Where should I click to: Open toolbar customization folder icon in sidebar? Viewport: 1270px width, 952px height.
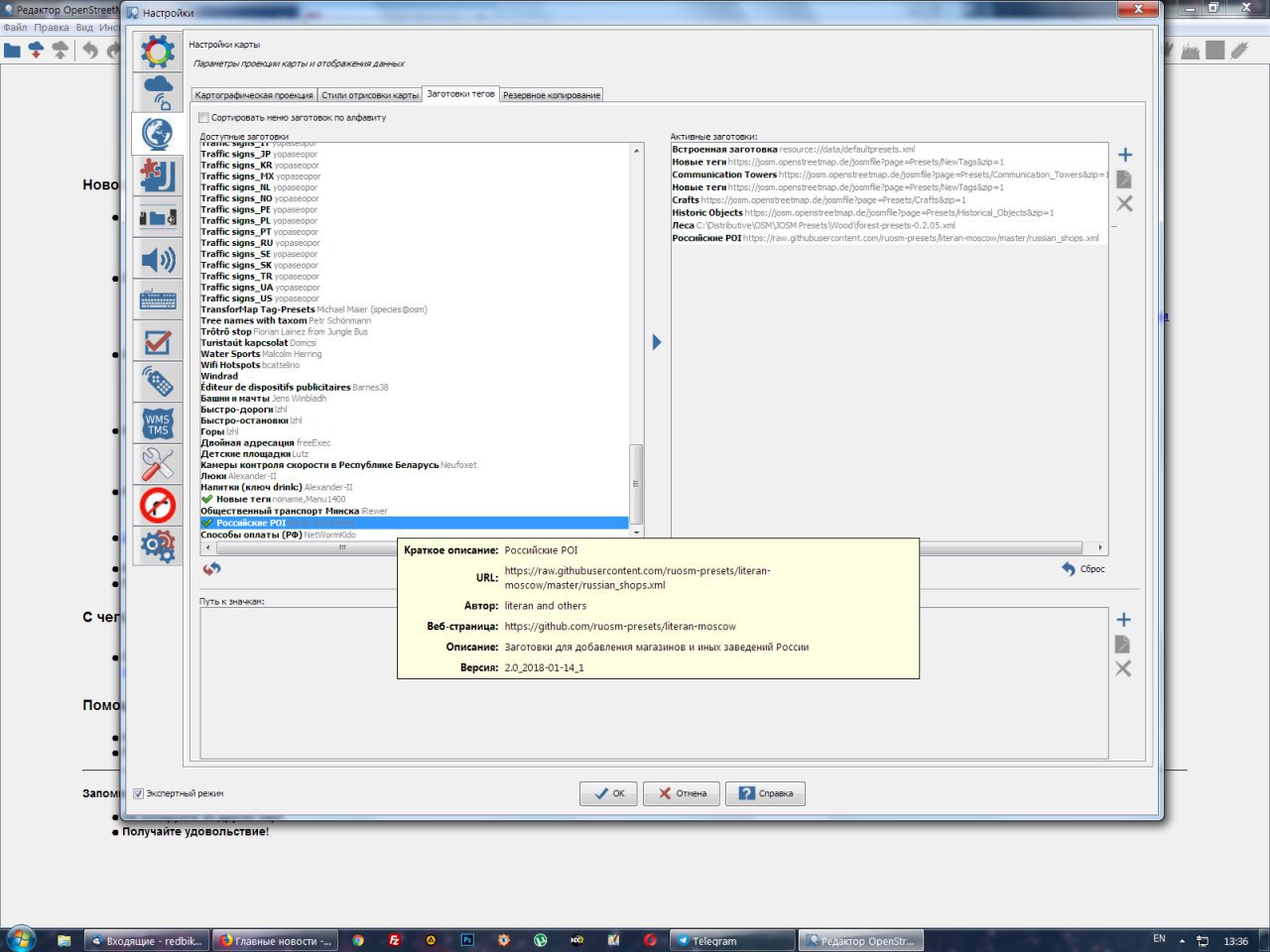click(158, 217)
